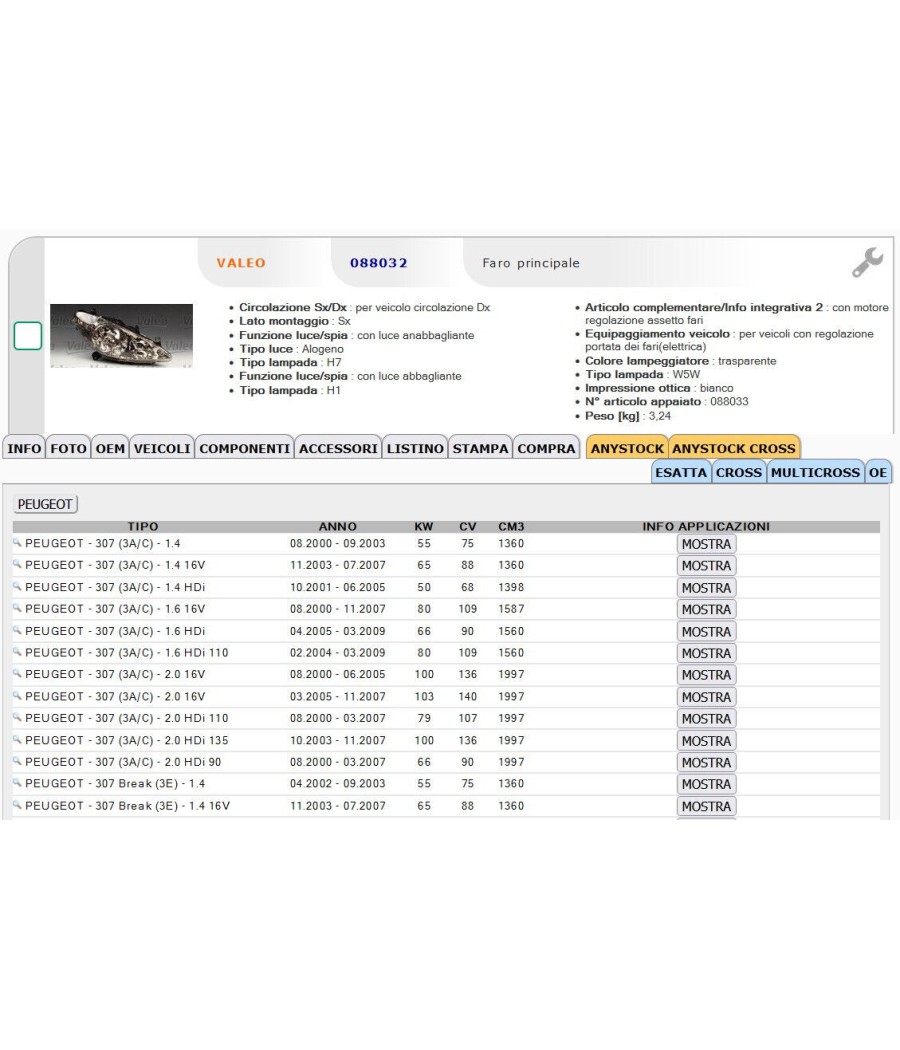Screen dimensions: 900x1050
Task: Magnifier icon for 307 2.0 16V 100 kW
Action: (x=17, y=674)
